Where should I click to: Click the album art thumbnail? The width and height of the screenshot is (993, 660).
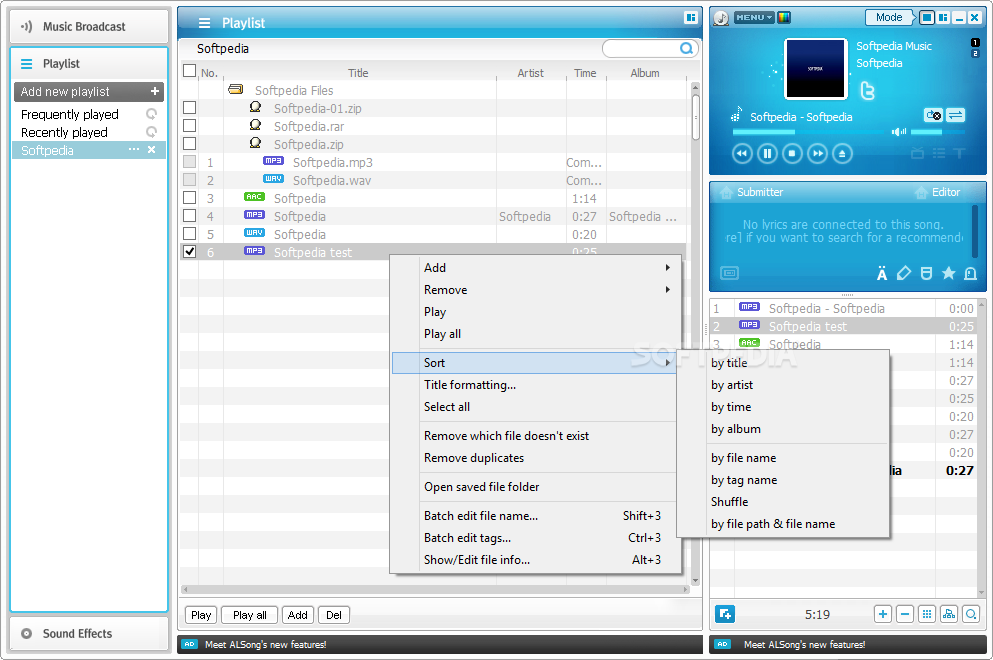[816, 68]
